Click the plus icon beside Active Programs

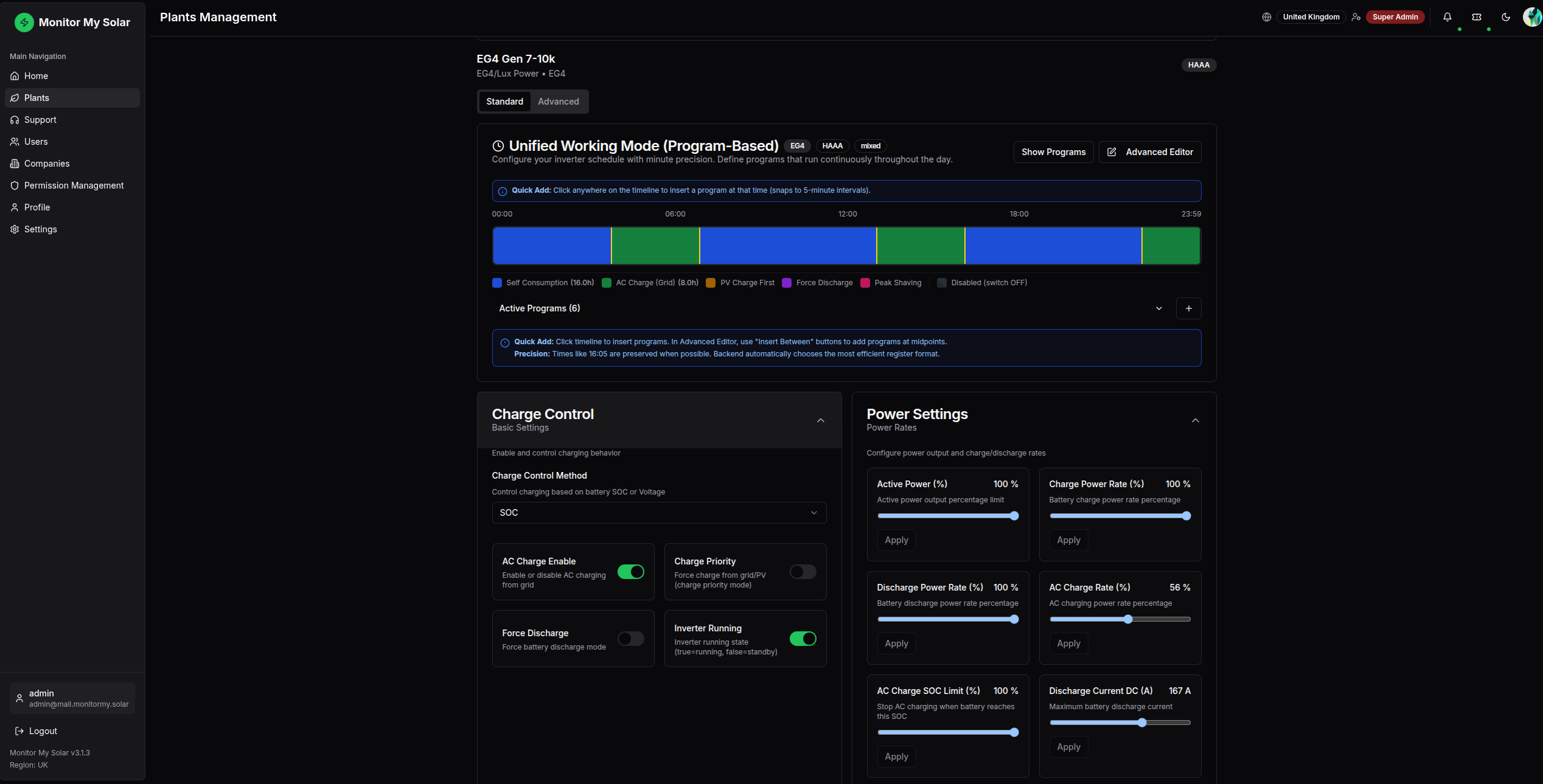[1188, 308]
